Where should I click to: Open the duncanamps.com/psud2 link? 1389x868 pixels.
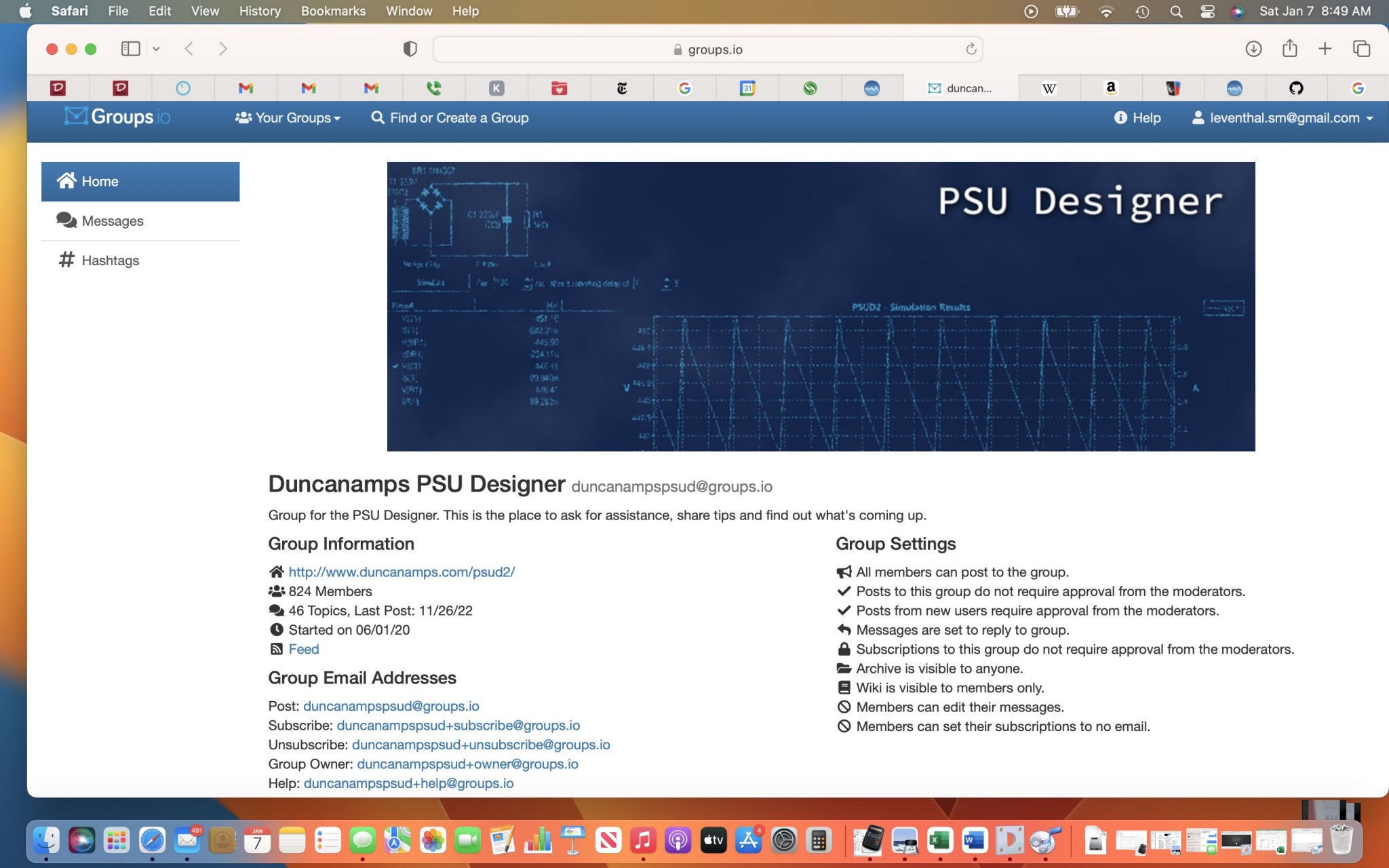point(402,572)
